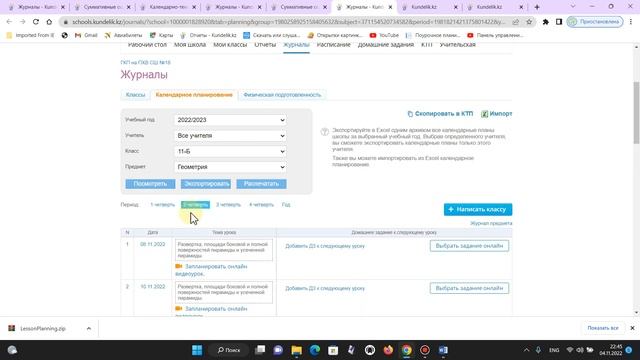
Task: Open Учительская in the navigation
Action: click(458, 45)
